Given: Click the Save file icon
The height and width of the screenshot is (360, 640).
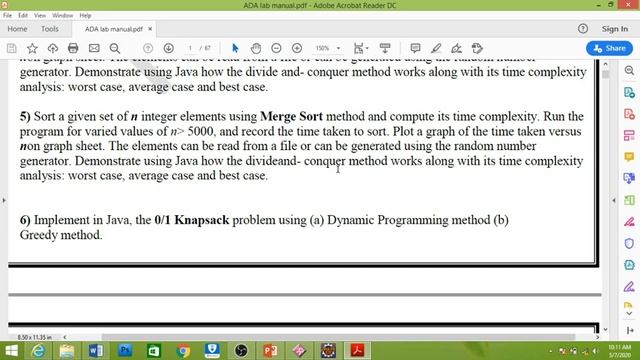Looking at the screenshot, I should [11, 48].
